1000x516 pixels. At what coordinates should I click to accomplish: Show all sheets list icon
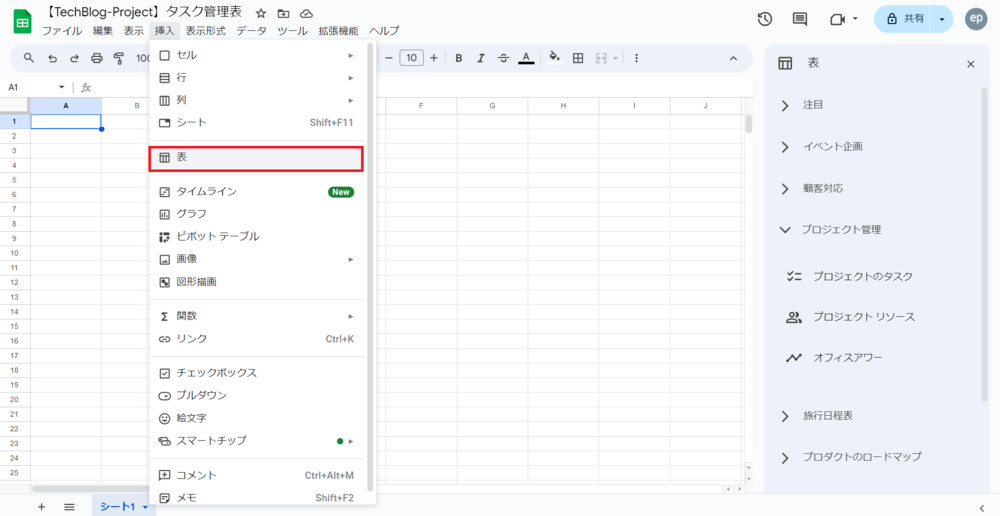tap(69, 507)
